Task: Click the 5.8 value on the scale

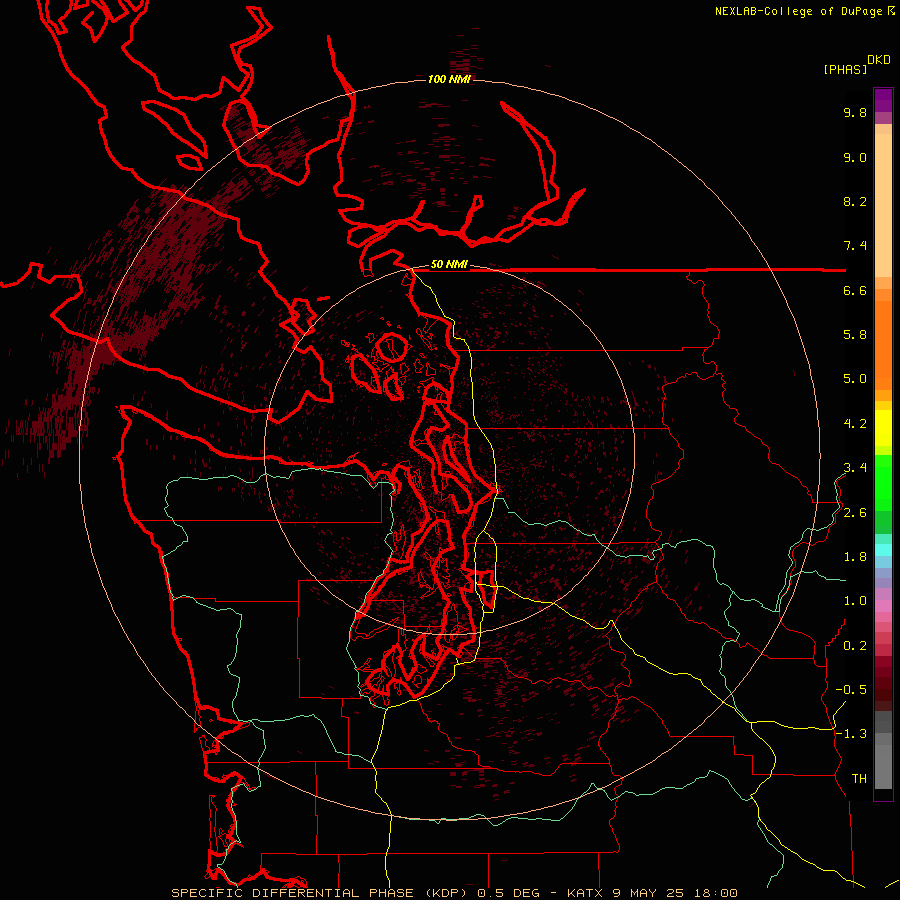Action: (x=855, y=335)
